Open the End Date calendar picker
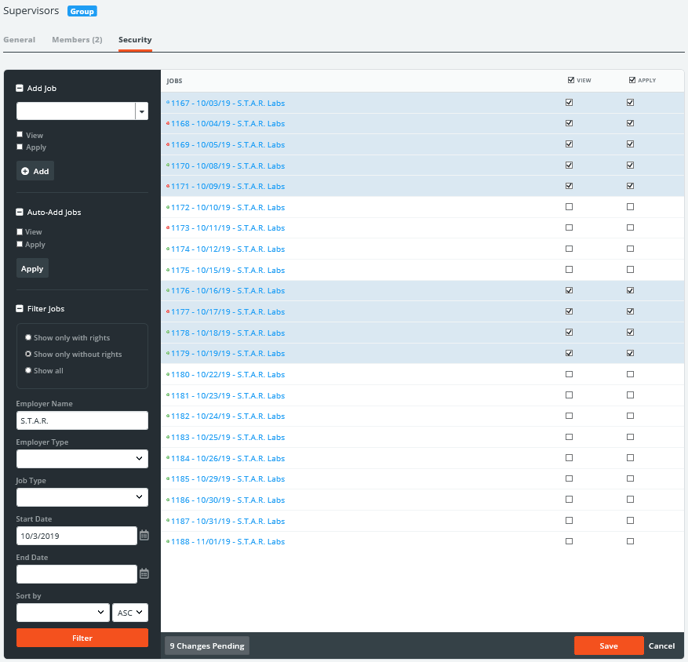 point(144,574)
